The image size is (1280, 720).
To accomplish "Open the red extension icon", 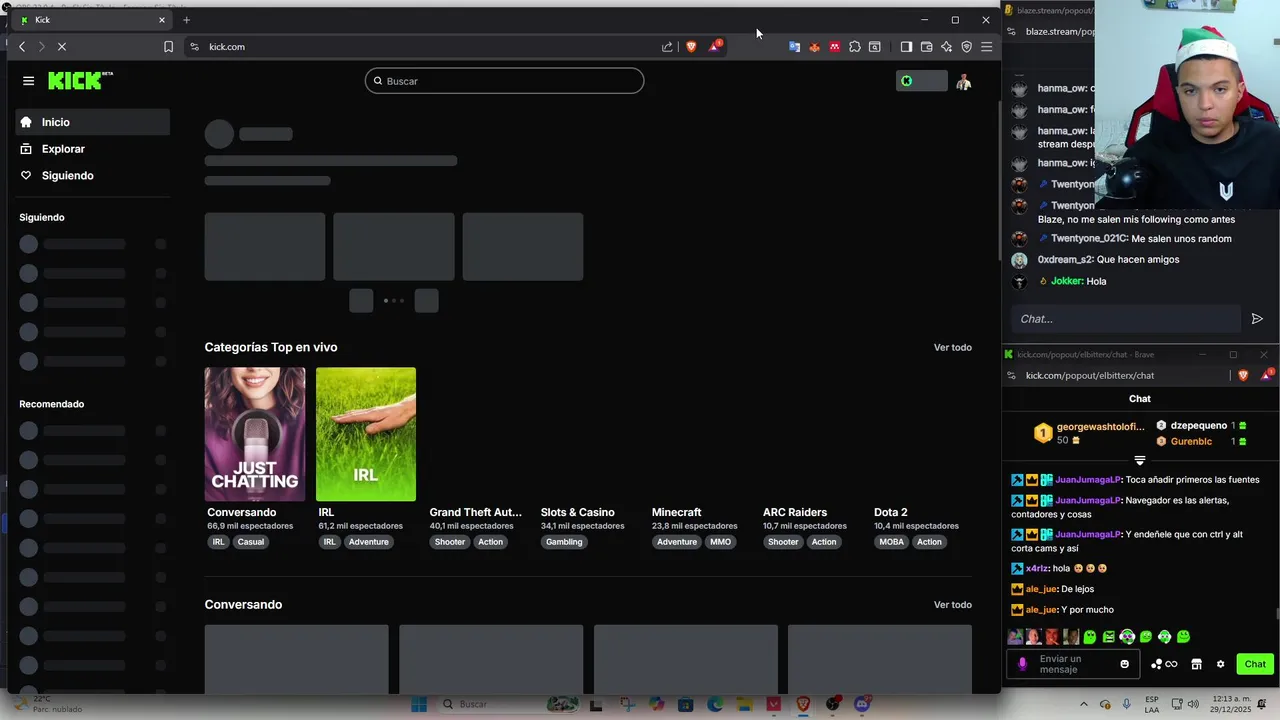I will coord(835,47).
